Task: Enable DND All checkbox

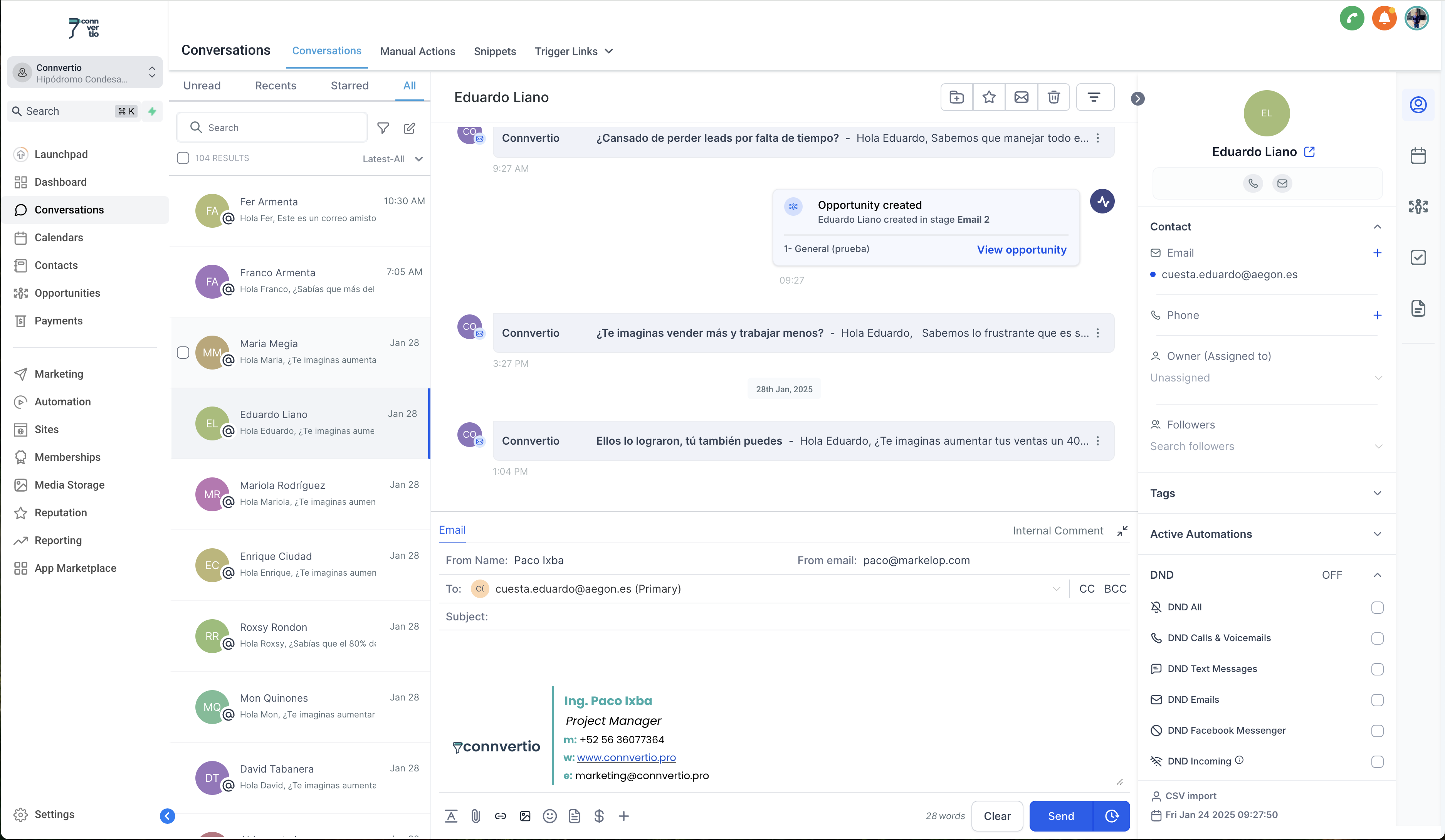Action: click(1377, 608)
